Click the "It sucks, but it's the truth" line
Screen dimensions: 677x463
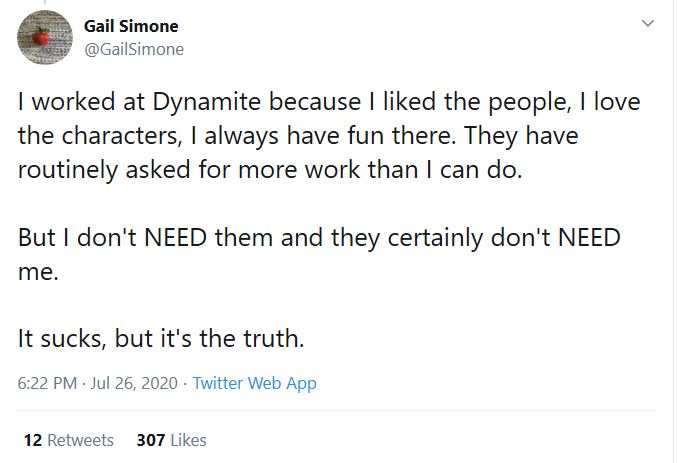pos(160,339)
